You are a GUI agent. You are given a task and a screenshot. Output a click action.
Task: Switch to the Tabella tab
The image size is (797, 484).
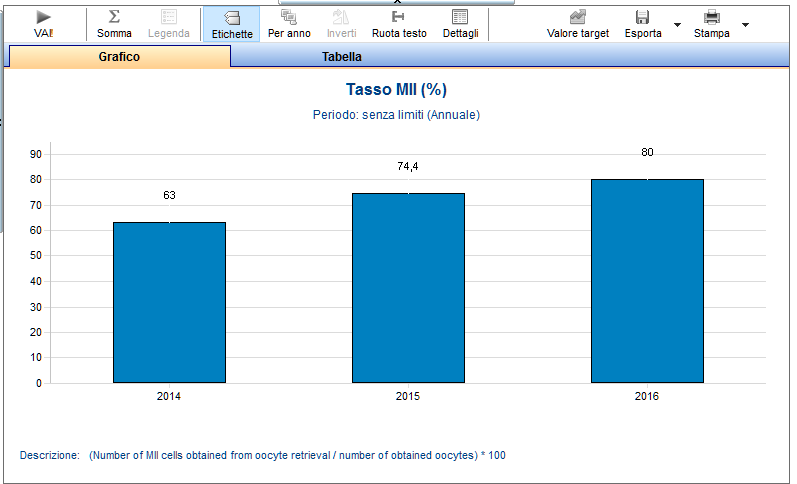pos(342,56)
